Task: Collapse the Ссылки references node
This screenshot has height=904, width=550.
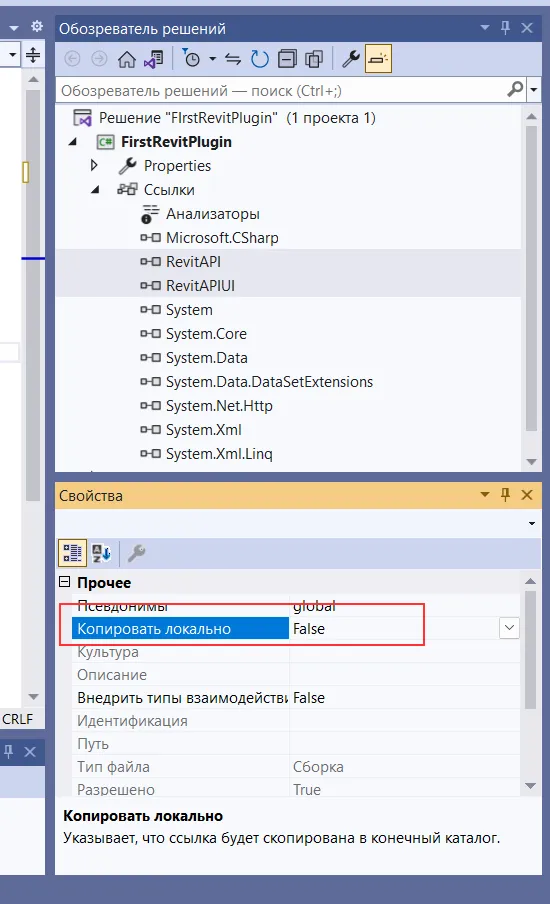Action: [96, 189]
